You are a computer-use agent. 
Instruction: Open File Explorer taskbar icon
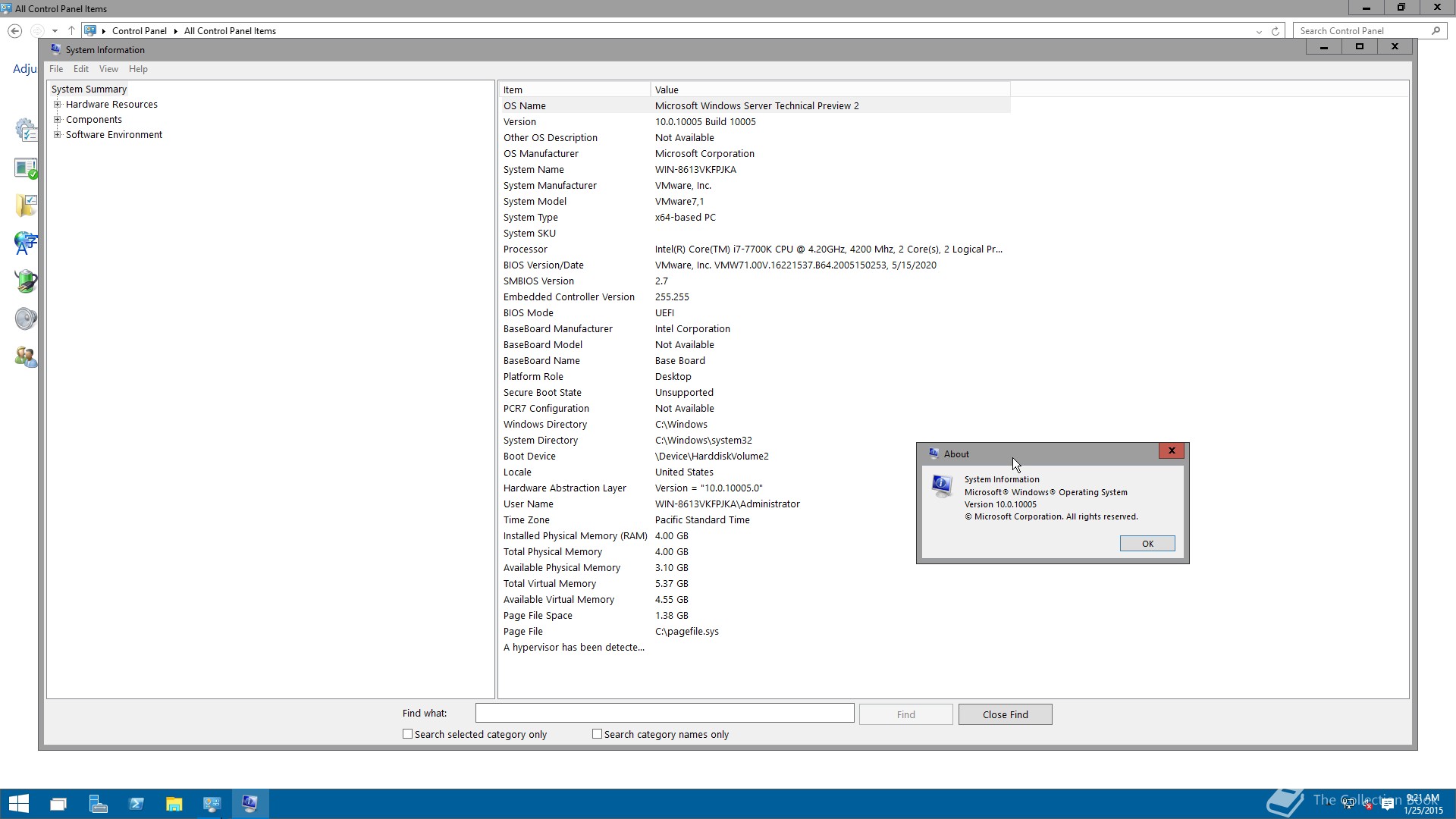(x=174, y=804)
